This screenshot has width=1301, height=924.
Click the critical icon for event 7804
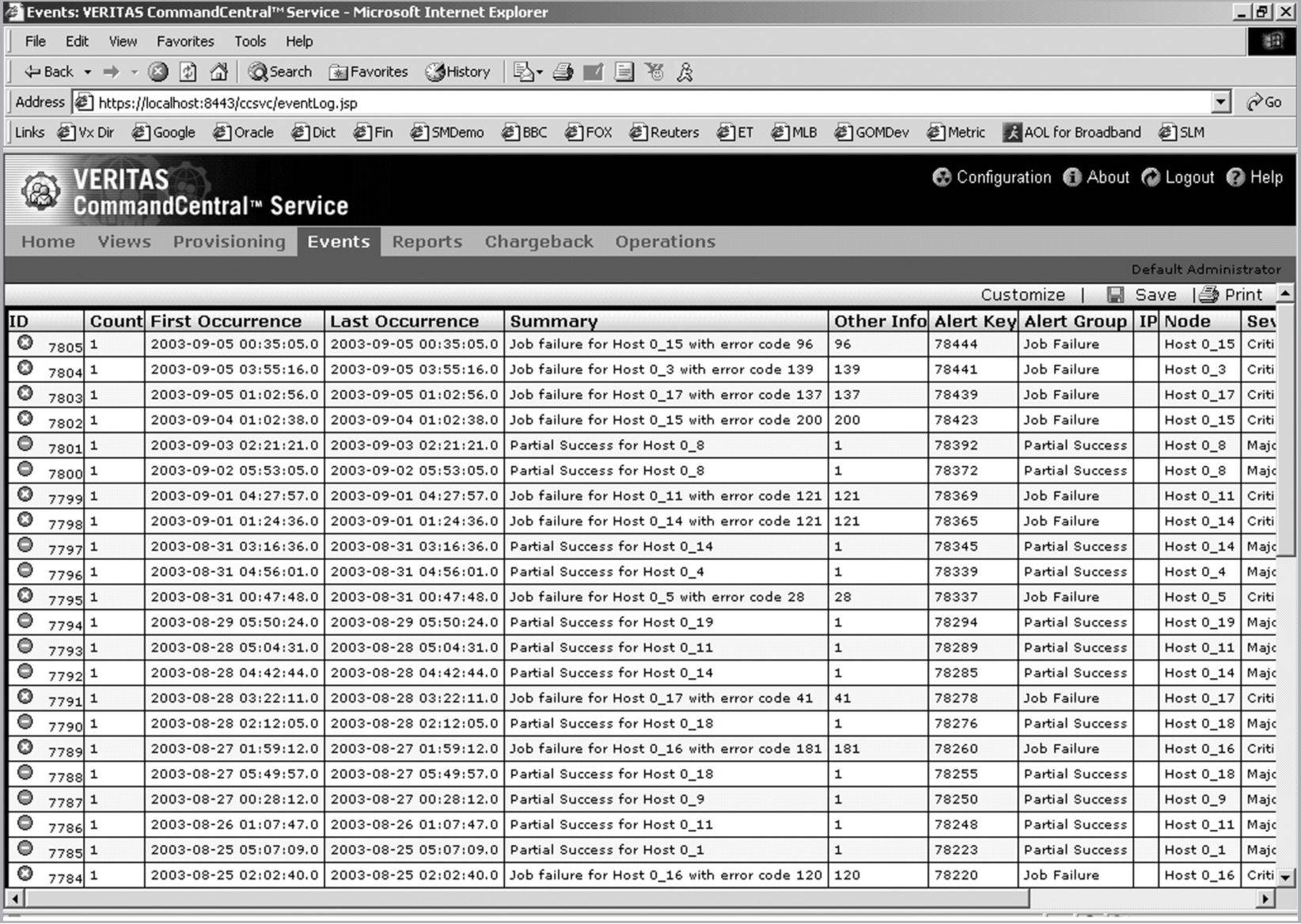[x=25, y=368]
